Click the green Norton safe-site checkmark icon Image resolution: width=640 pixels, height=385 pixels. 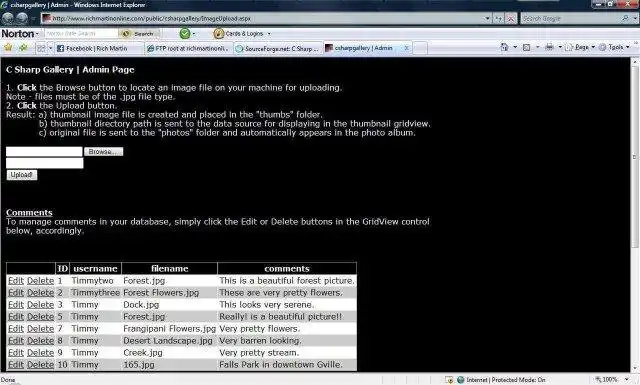185,33
